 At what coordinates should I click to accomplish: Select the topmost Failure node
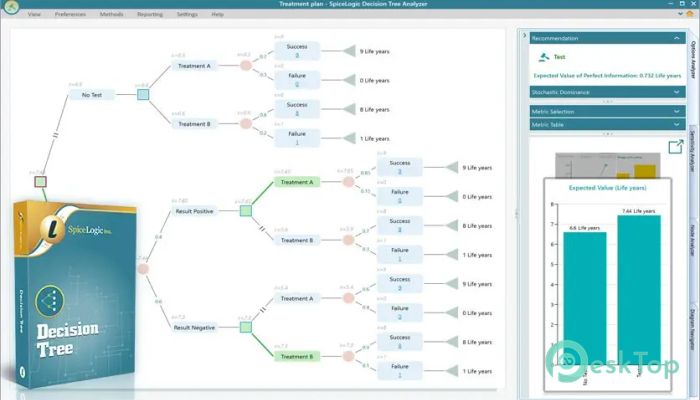297,80
